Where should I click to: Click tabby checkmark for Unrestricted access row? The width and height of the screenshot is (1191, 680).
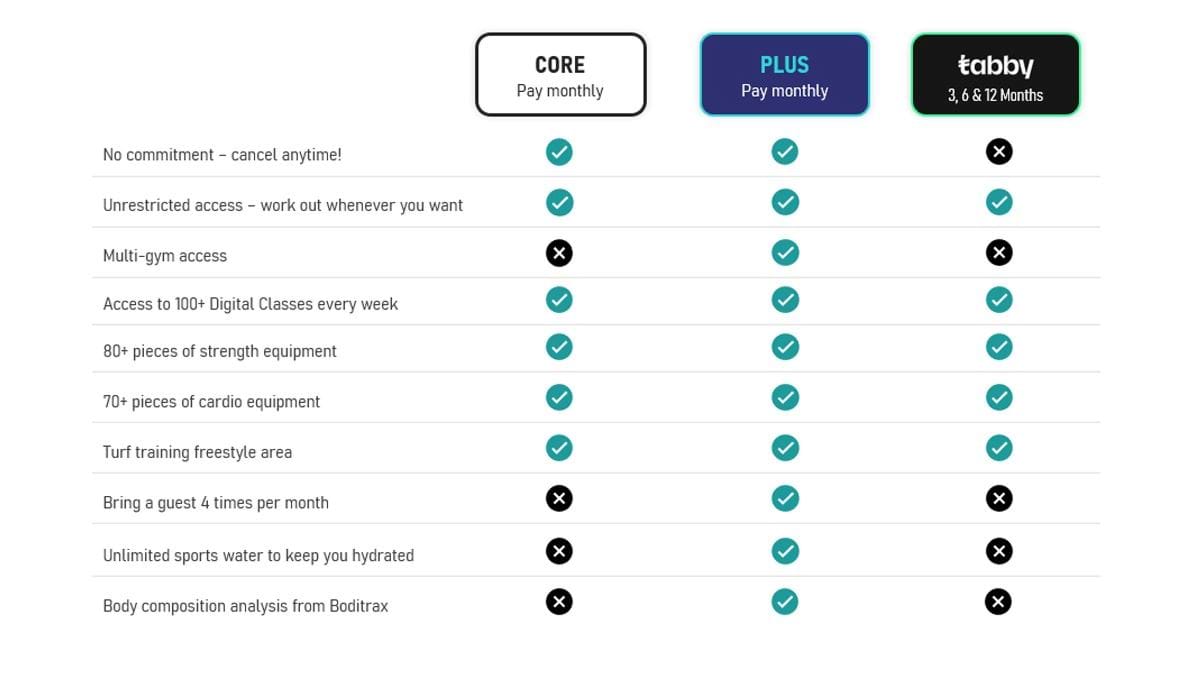[x=998, y=202]
